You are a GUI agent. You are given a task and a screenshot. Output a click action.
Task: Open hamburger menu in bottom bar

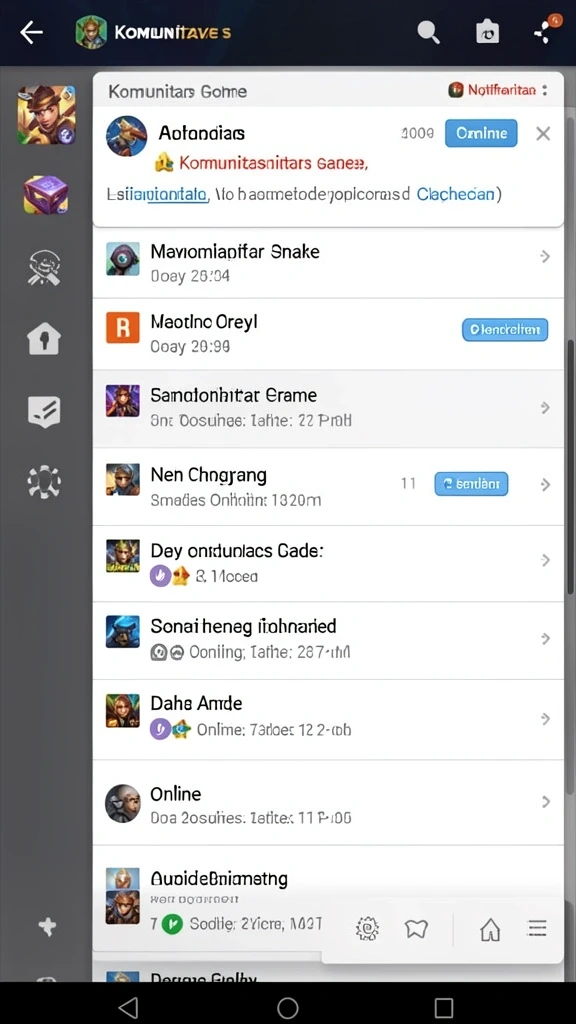[537, 927]
